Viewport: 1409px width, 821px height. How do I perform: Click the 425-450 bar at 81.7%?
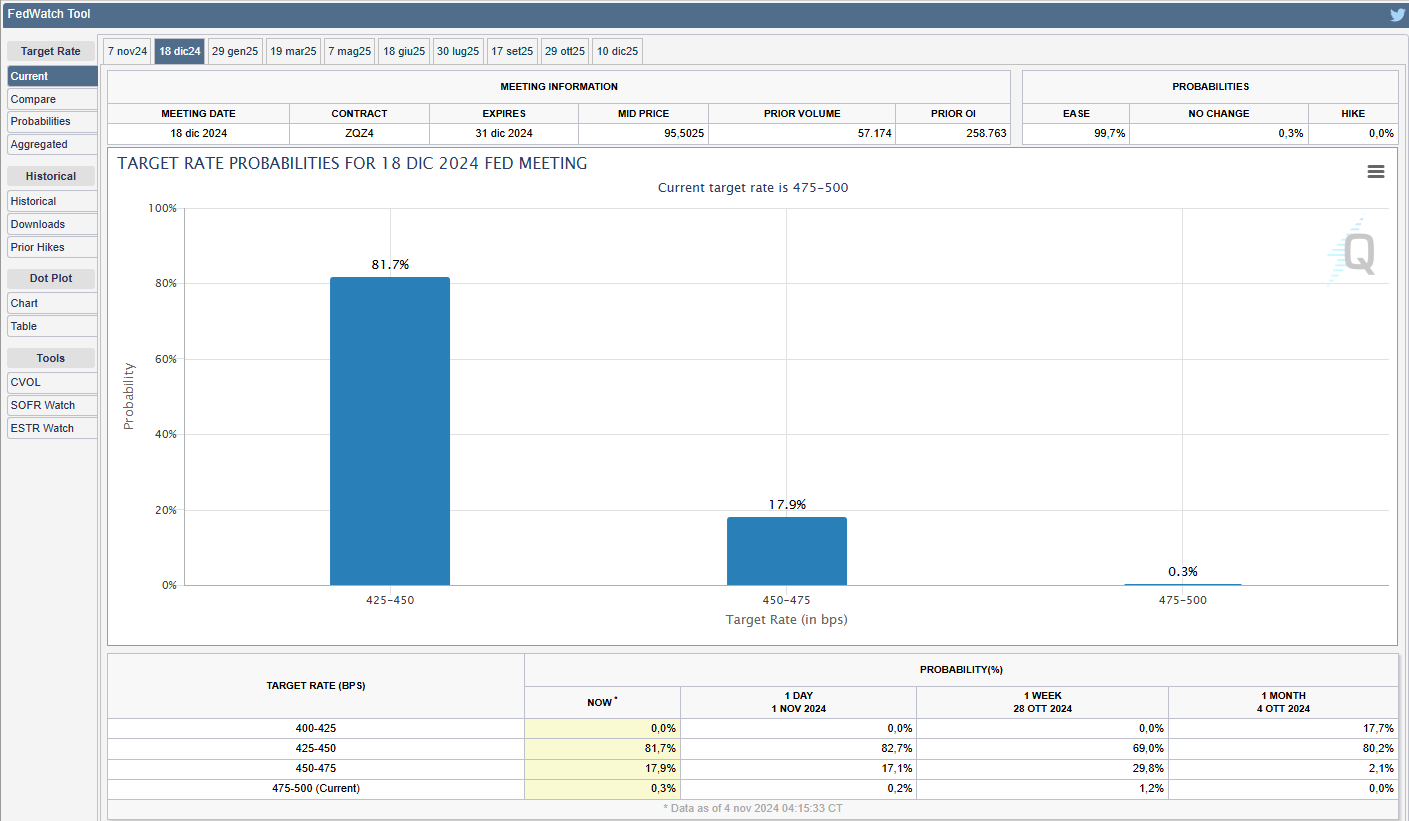click(x=390, y=431)
